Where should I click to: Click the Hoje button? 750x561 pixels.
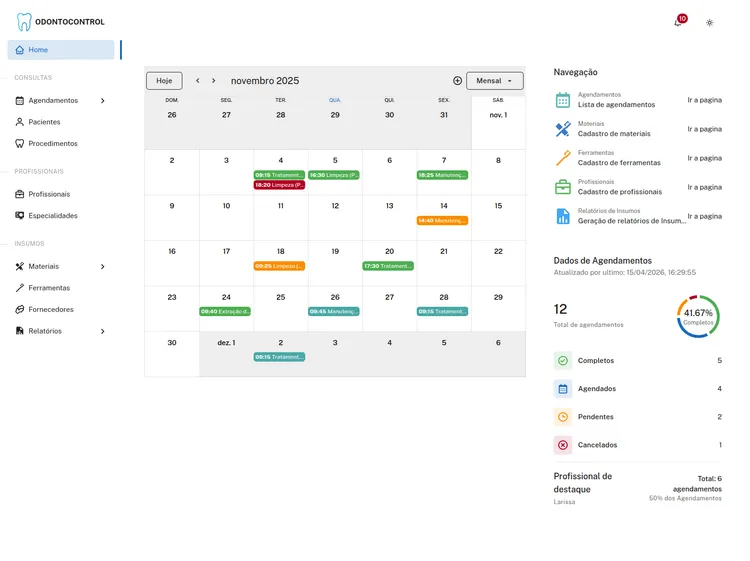pos(164,81)
